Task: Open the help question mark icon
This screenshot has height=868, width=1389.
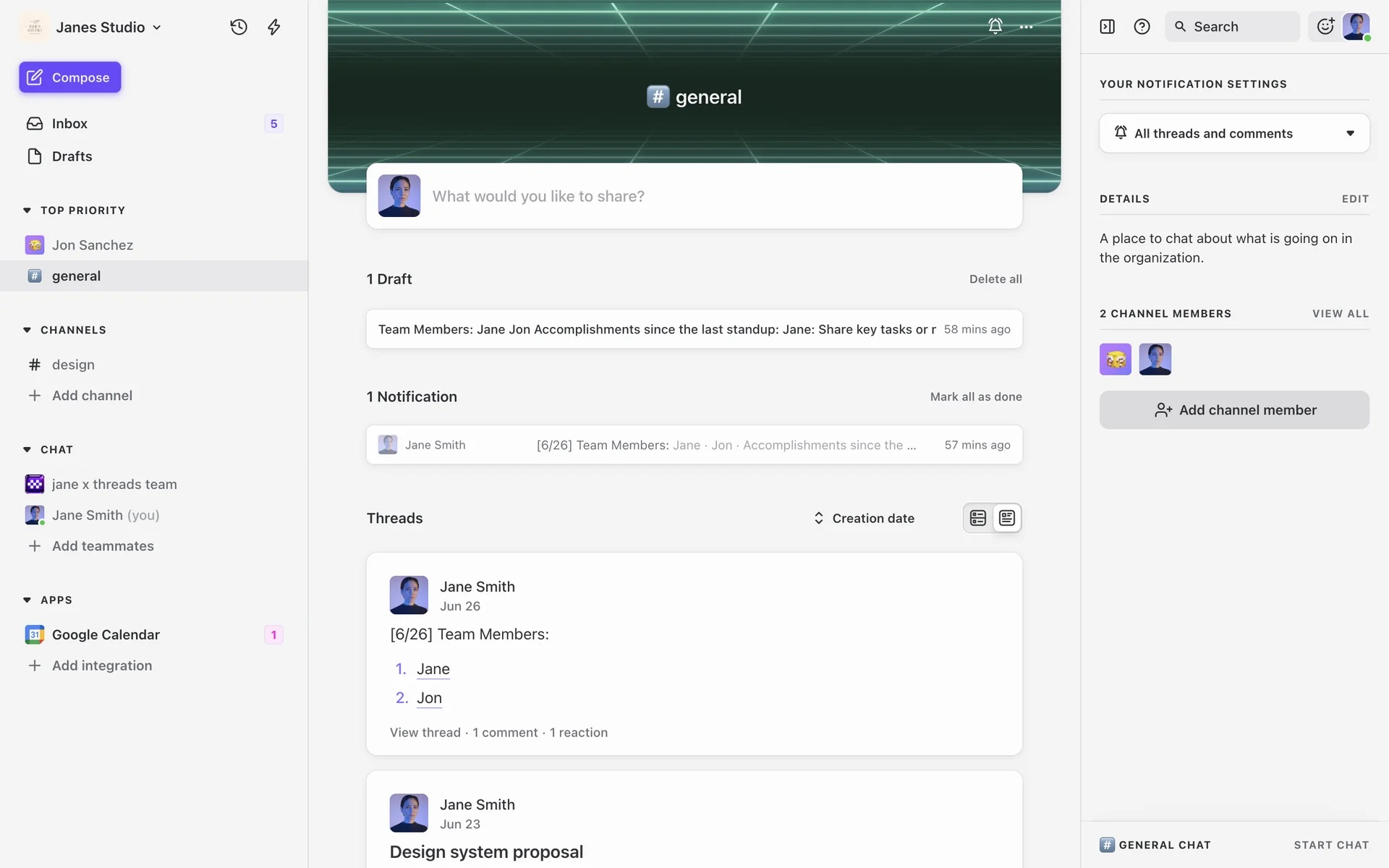Action: pyautogui.click(x=1142, y=27)
